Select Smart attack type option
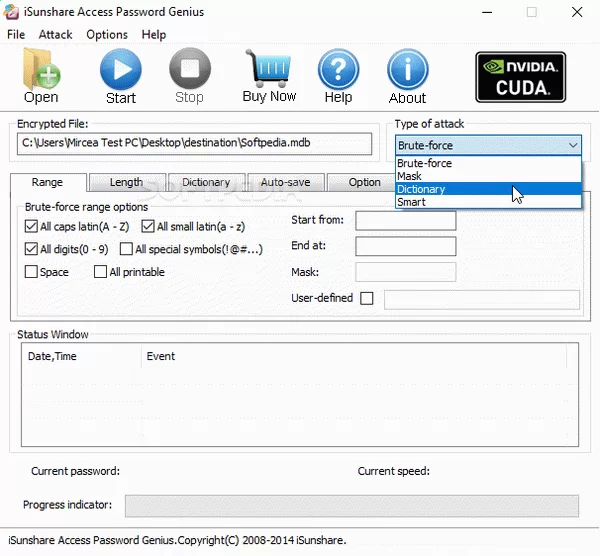This screenshot has height=556, width=600. (x=488, y=202)
